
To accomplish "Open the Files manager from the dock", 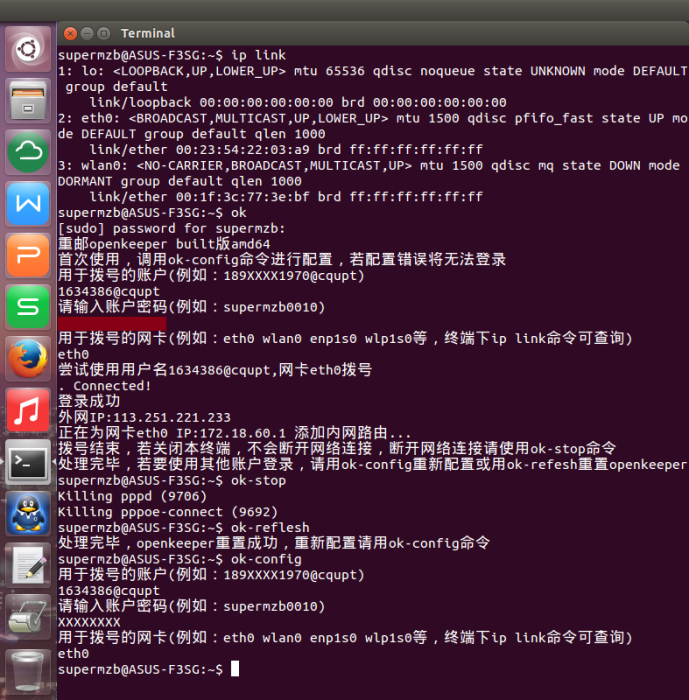I will coord(28,100).
